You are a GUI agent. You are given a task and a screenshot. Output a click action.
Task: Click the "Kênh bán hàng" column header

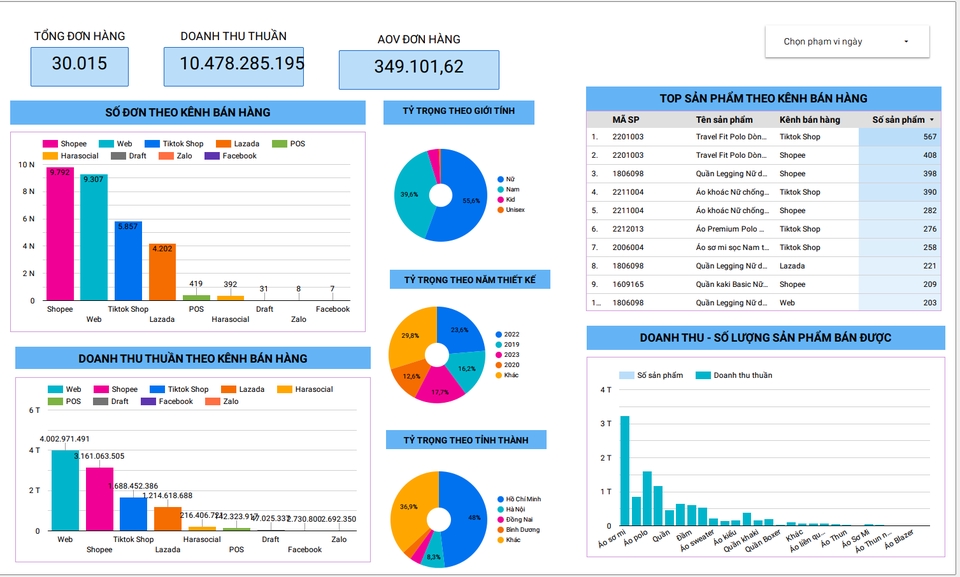coord(809,120)
